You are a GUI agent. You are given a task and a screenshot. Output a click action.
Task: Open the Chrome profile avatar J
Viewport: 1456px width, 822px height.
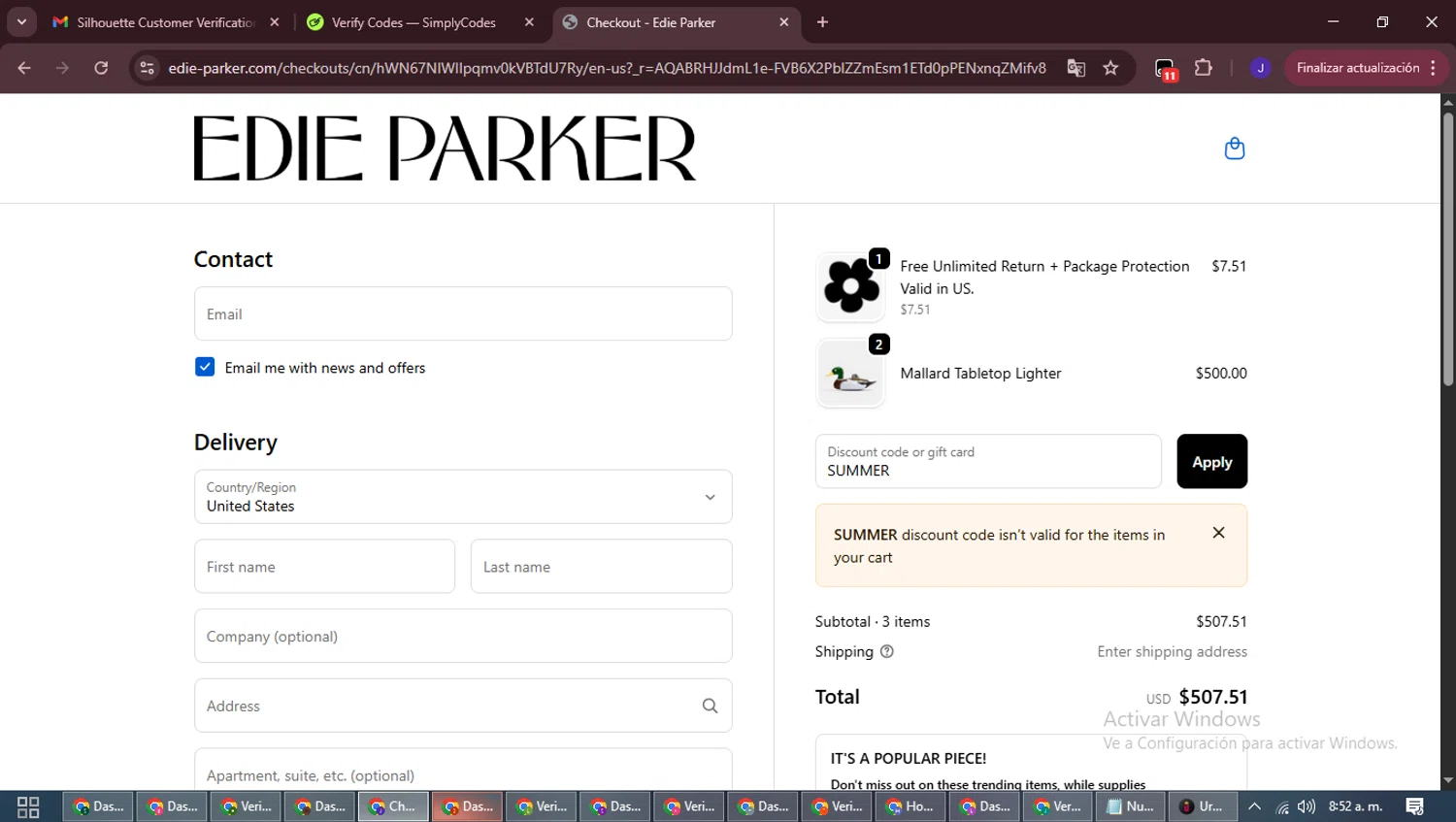1260,68
